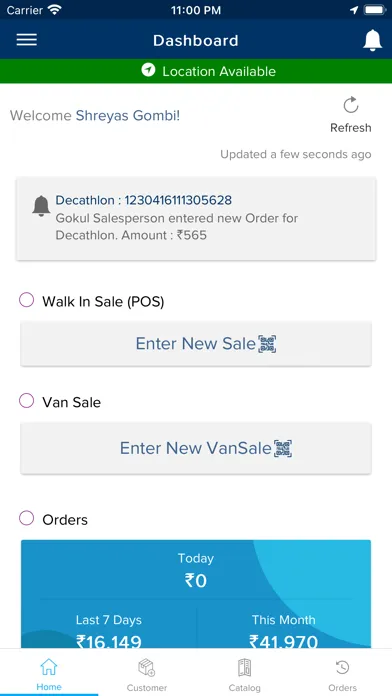This screenshot has height=696, width=392.
Task: Tap the Enter New Sale button
Action: click(196, 344)
